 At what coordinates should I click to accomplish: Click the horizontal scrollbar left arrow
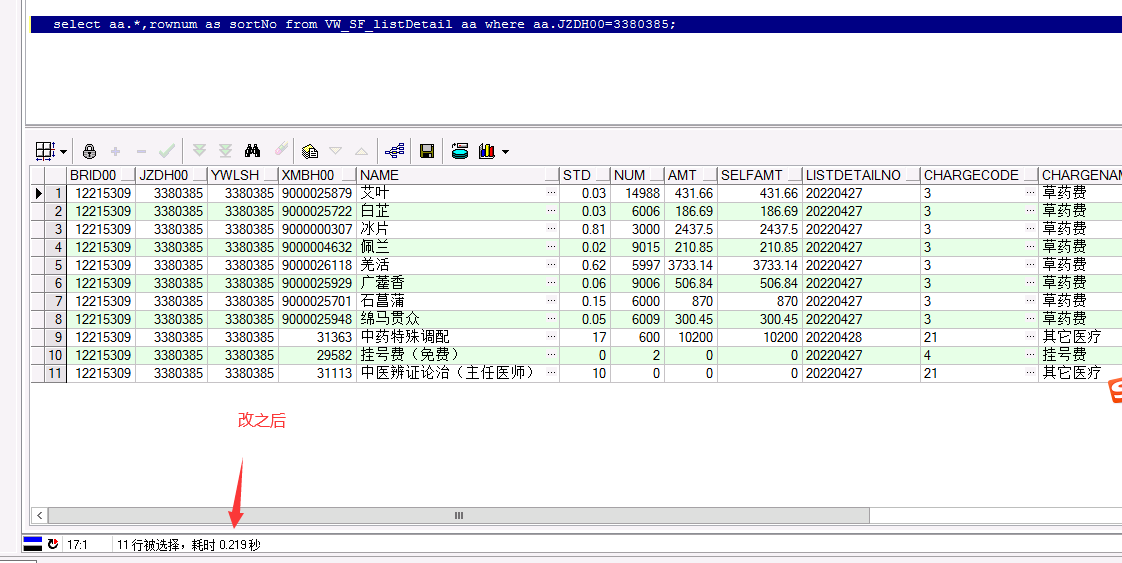[x=39, y=515]
